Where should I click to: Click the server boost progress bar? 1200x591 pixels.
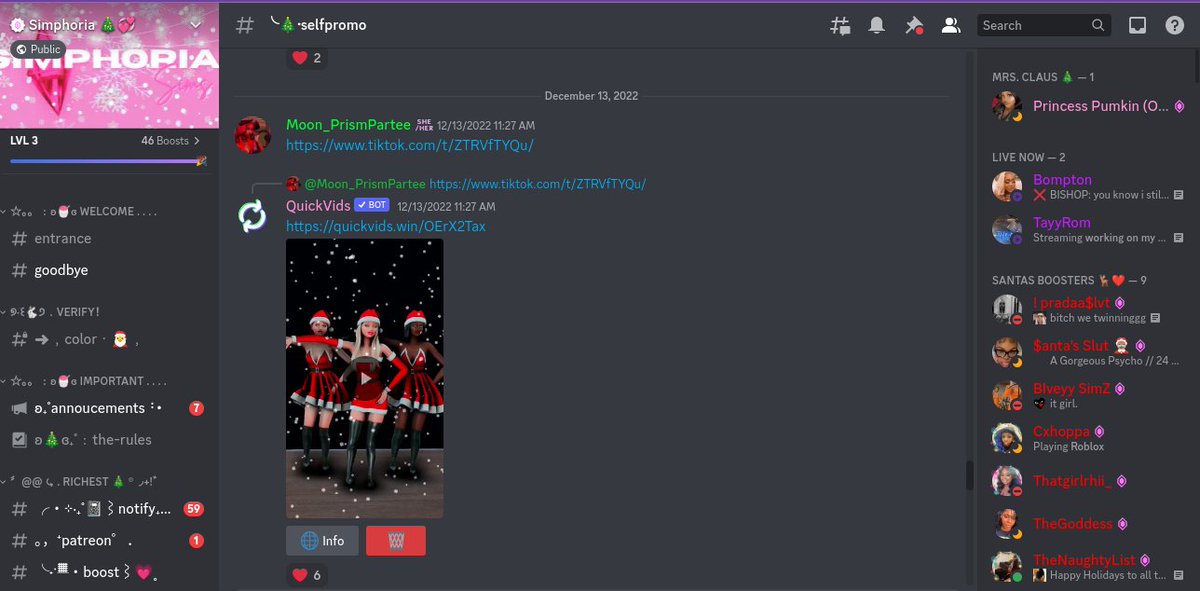pos(109,160)
